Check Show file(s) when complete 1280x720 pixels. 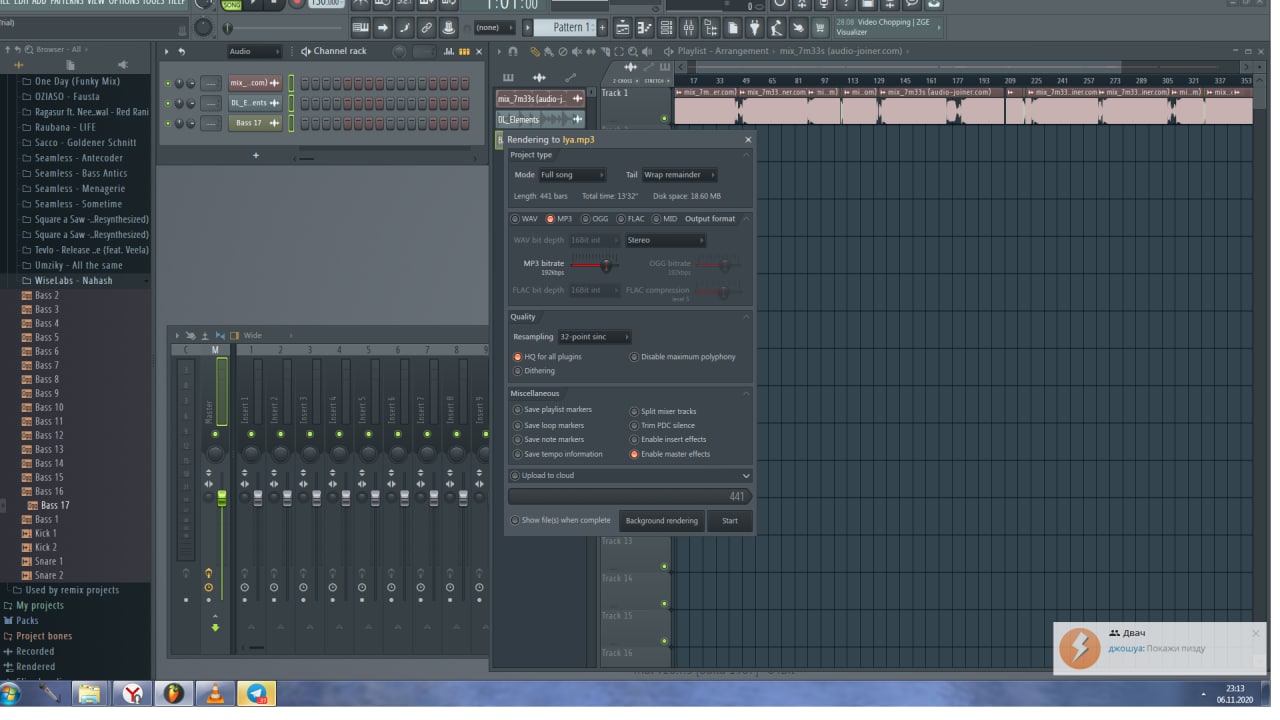pyautogui.click(x=561, y=521)
